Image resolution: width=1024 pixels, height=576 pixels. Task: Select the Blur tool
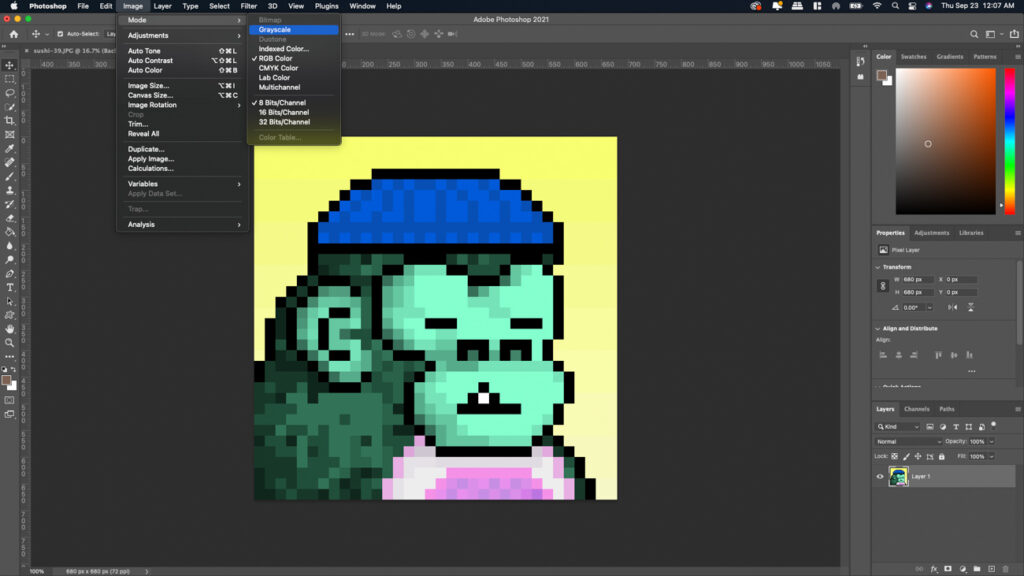pos(10,246)
